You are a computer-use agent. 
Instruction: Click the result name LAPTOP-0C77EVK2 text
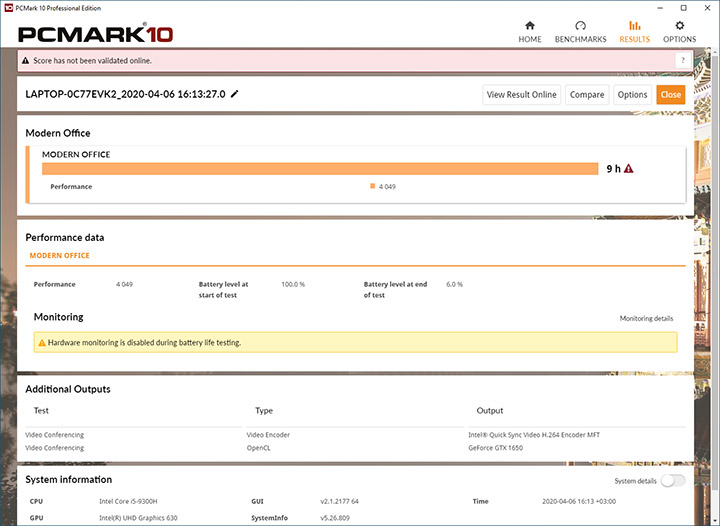tap(125, 94)
